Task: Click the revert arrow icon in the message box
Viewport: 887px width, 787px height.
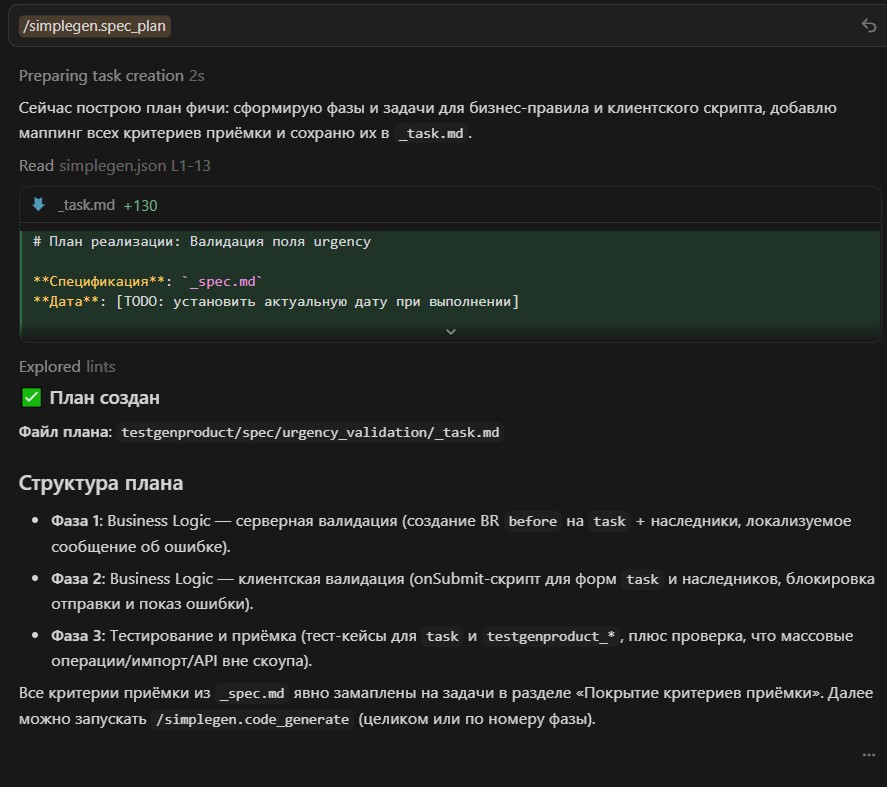Action: click(x=868, y=26)
